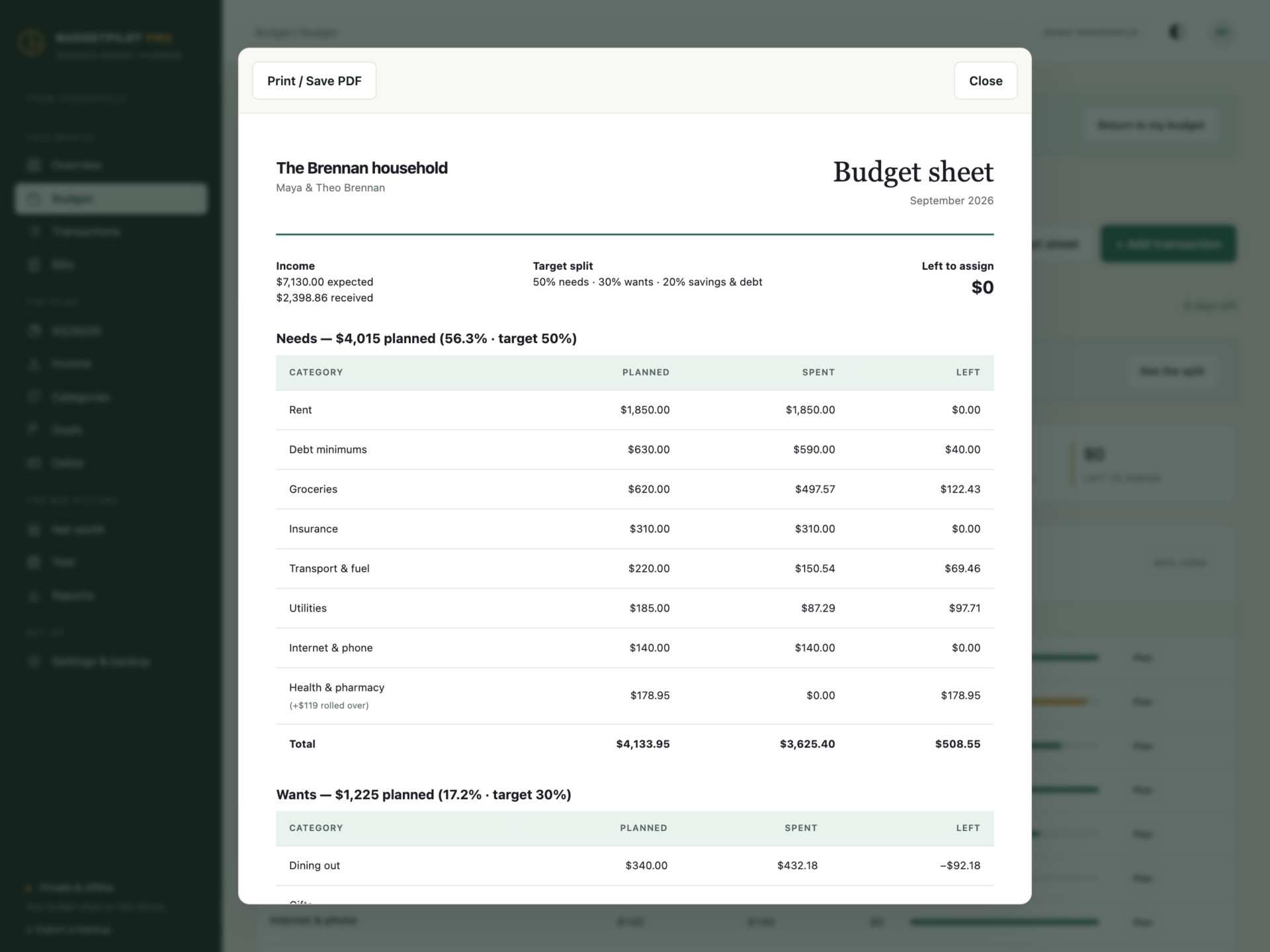Click the 'Health & pharmacy' category label

[x=337, y=688]
